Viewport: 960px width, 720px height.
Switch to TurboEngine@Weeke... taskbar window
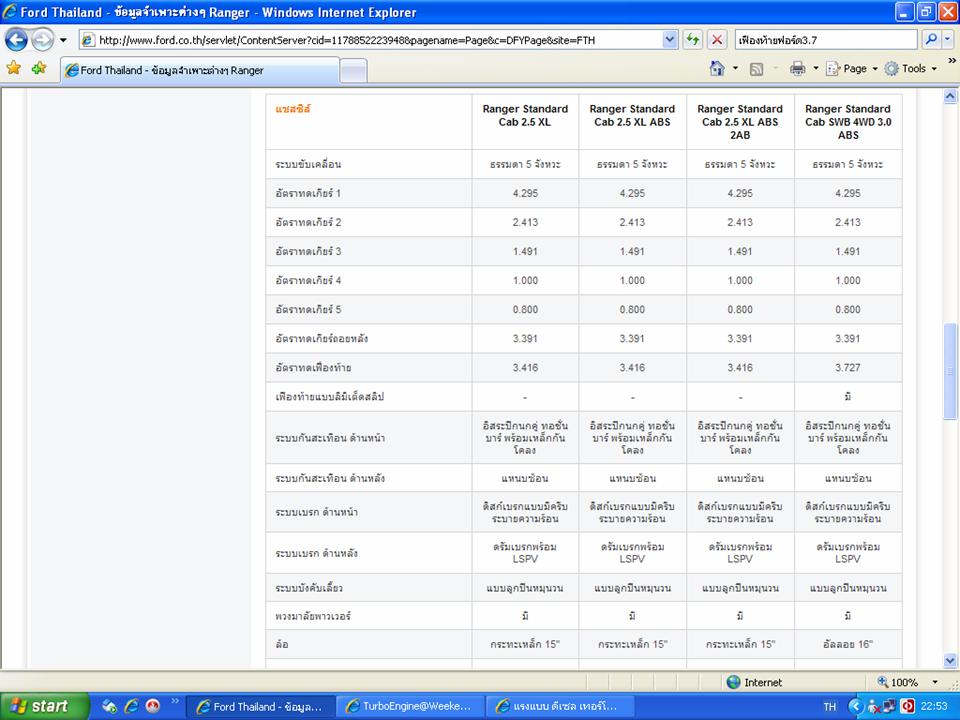pos(408,706)
